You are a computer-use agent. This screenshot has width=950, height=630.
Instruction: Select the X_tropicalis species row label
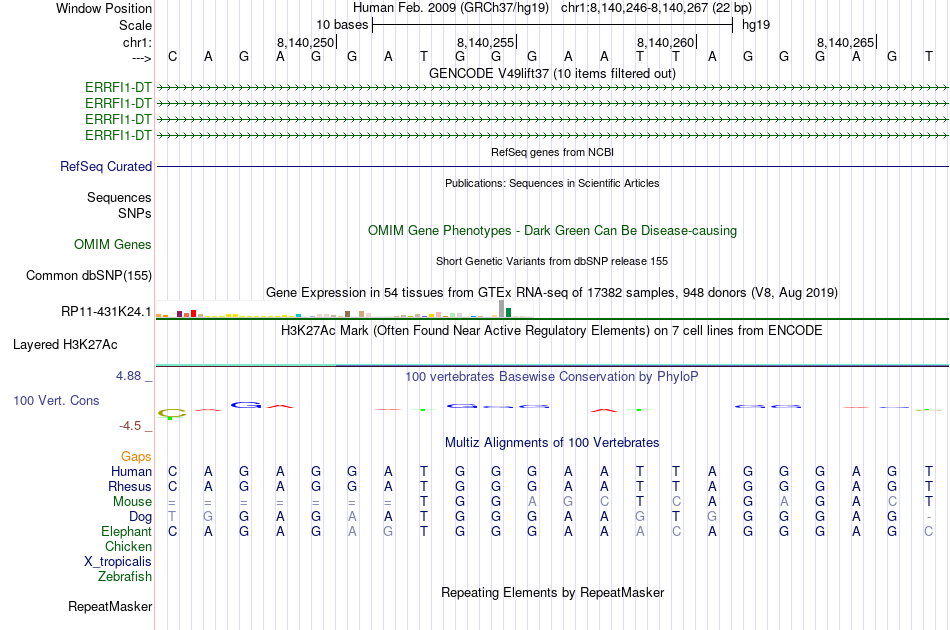pyautogui.click(x=118, y=562)
